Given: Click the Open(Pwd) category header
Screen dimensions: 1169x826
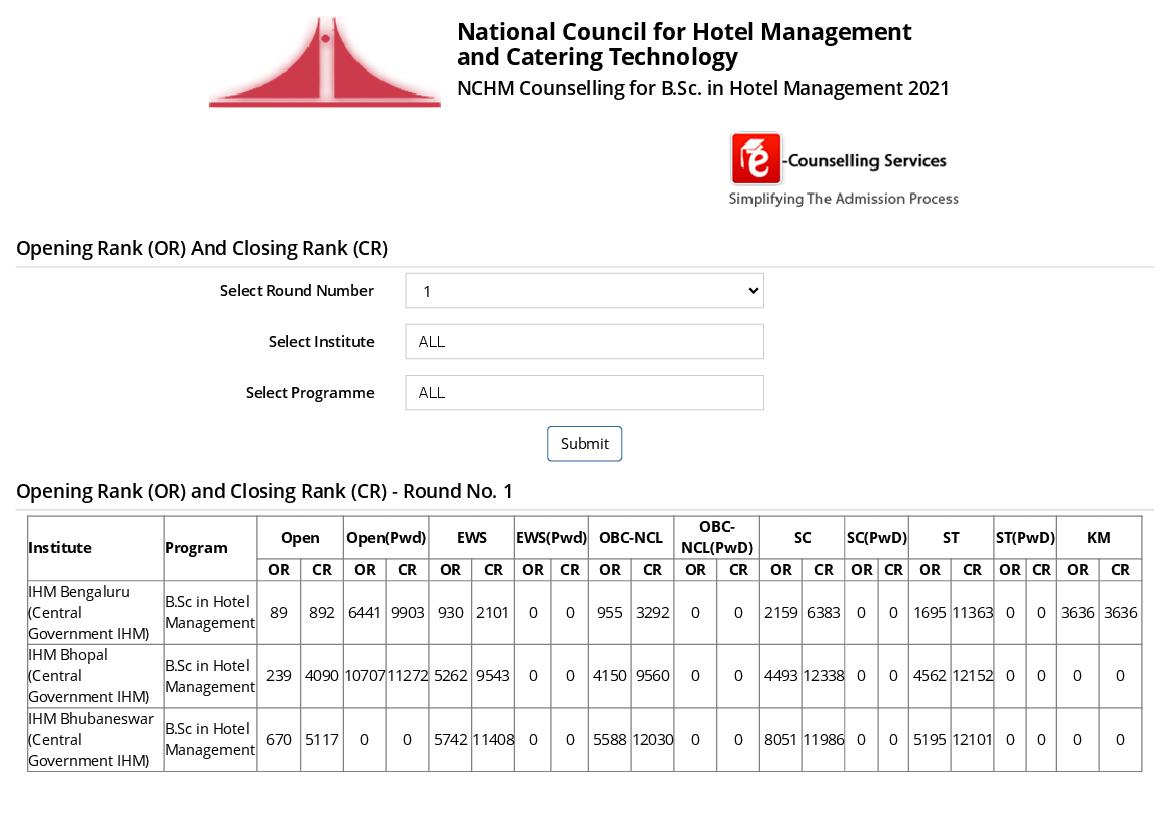Looking at the screenshot, I should (386, 537).
